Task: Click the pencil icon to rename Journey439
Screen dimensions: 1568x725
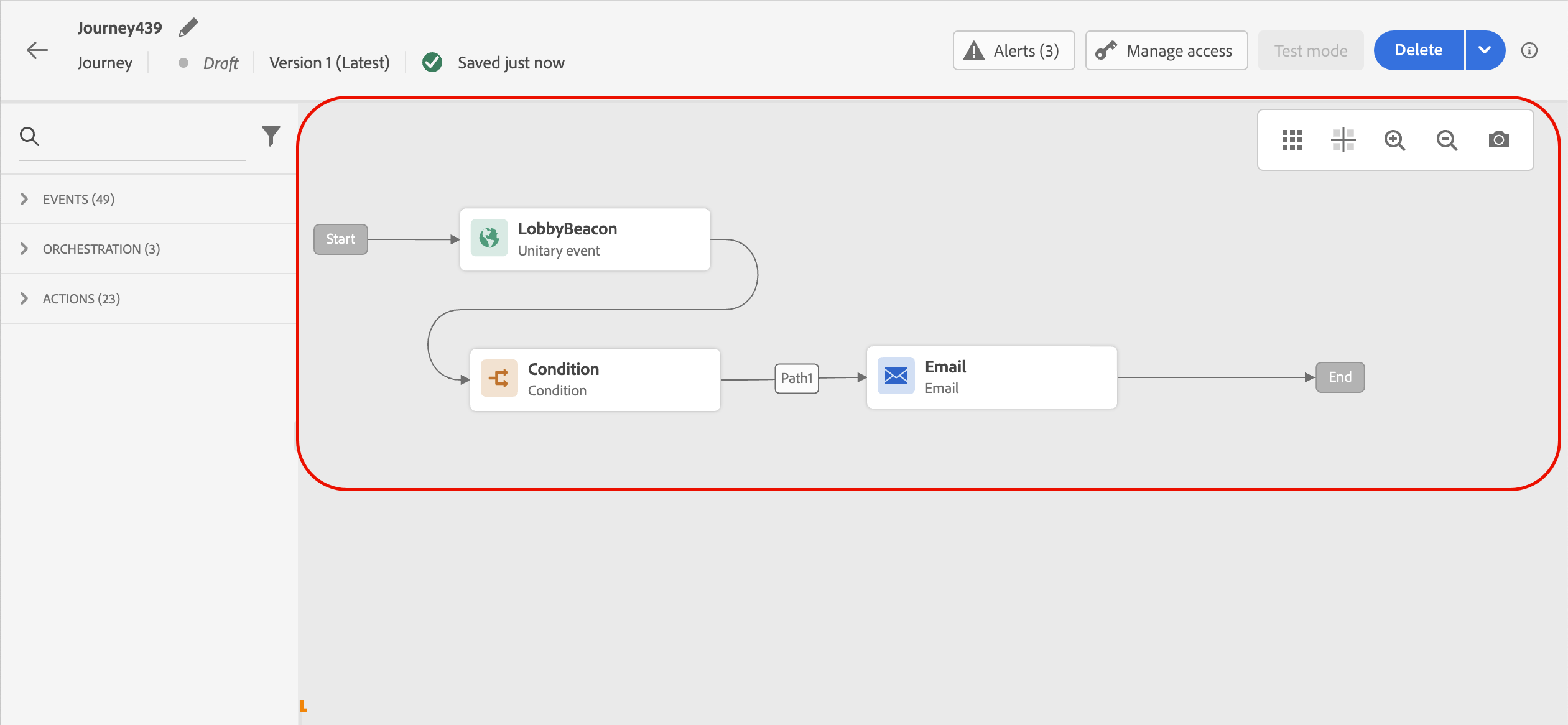Action: 188,27
